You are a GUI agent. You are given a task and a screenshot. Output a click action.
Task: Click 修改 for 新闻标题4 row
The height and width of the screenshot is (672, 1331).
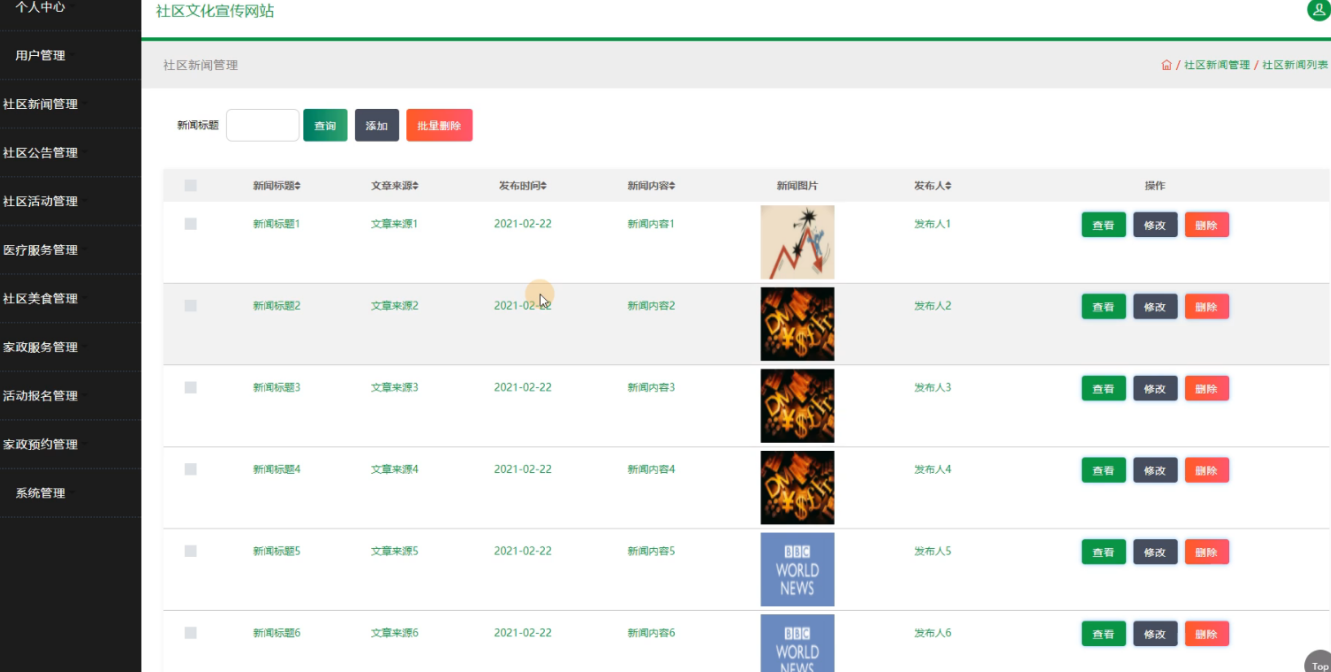tap(1155, 471)
